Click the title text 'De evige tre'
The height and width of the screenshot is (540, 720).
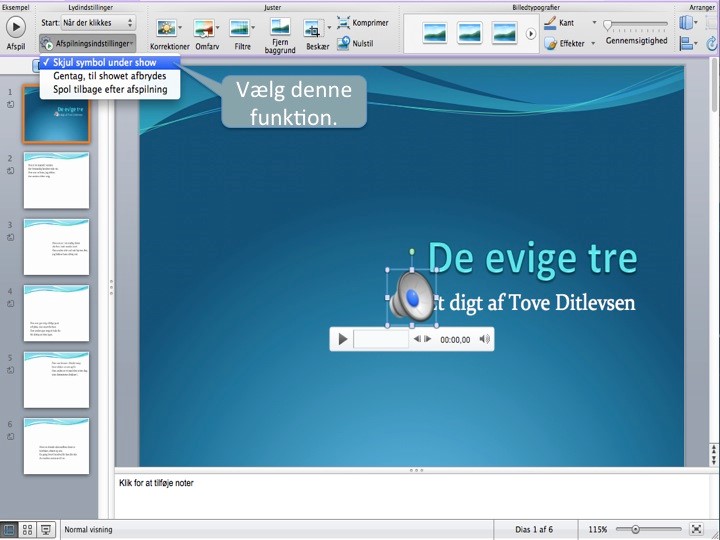[533, 259]
